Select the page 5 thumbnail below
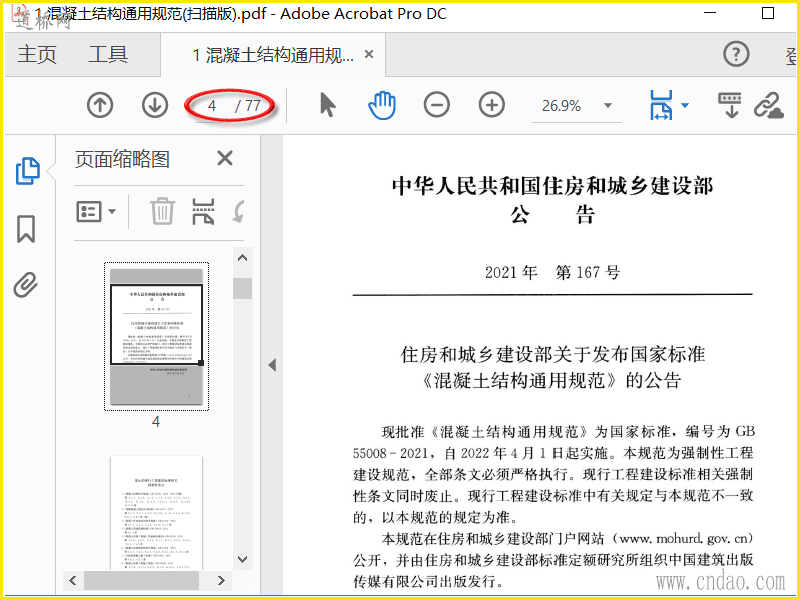Viewport: 800px width, 600px height. pos(157,513)
